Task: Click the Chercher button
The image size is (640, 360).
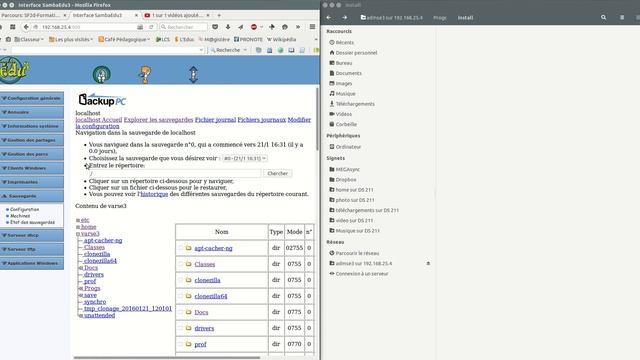Action: tap(278, 173)
